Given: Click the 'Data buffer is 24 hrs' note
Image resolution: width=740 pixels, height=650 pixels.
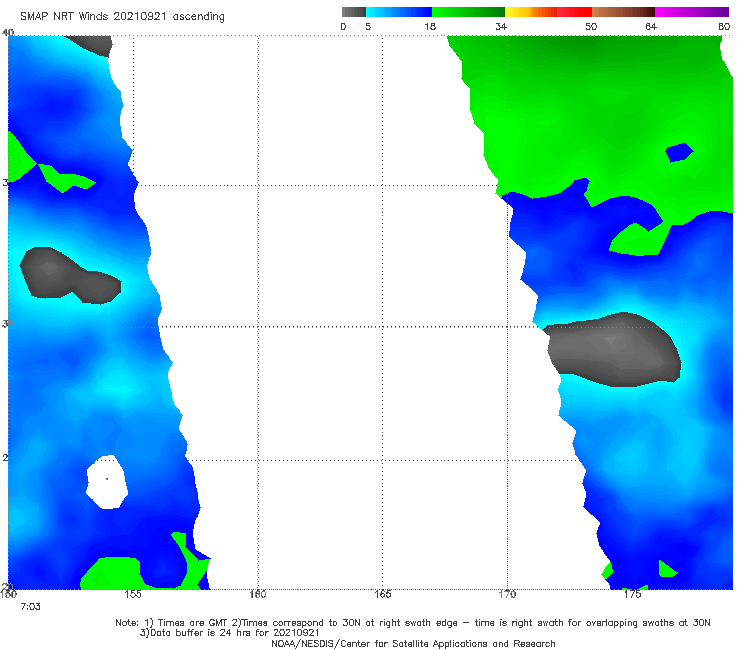Looking at the screenshot, I should 230,633.
